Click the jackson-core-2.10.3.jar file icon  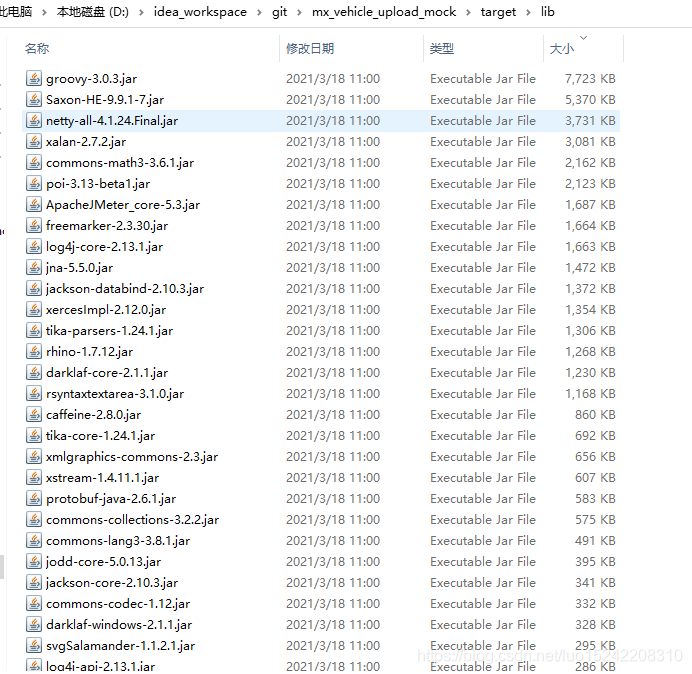click(x=34, y=583)
